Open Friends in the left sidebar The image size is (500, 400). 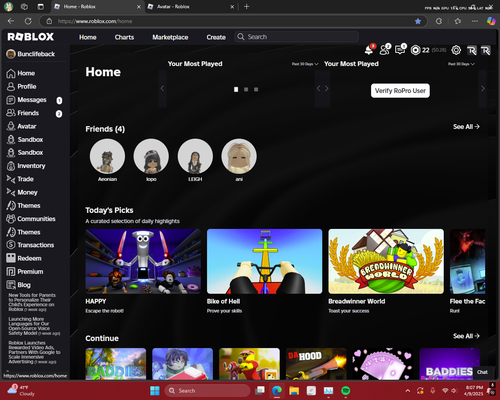point(23,113)
